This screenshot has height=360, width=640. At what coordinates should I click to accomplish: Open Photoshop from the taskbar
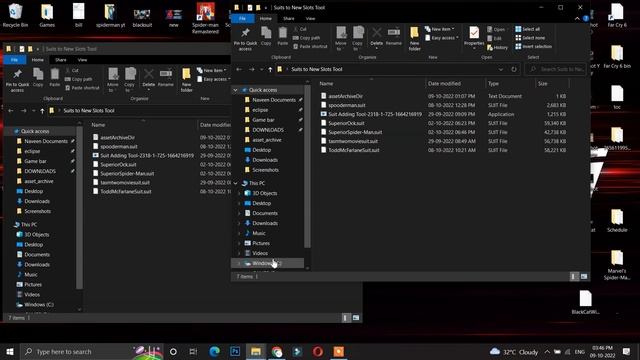point(235,351)
